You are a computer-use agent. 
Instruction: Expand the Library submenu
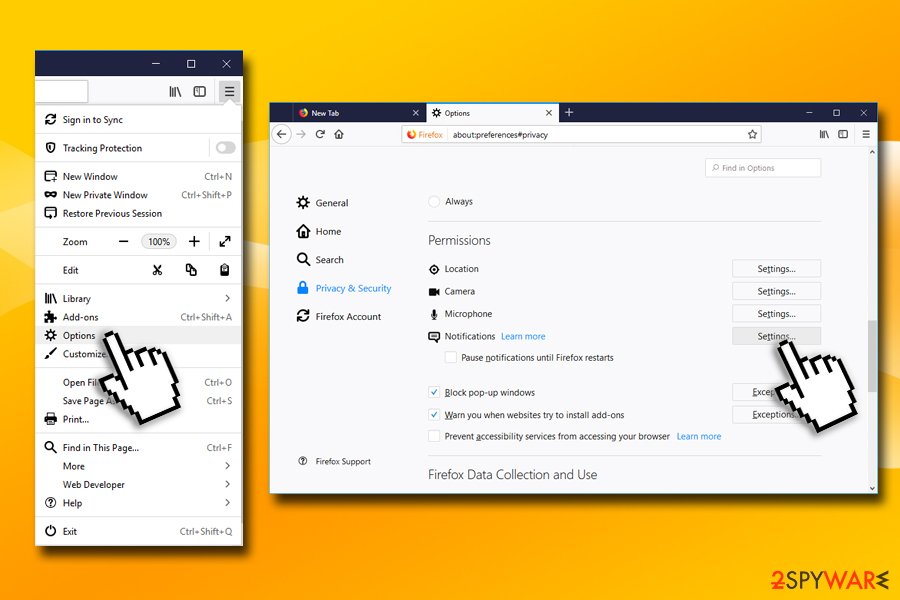[x=138, y=299]
